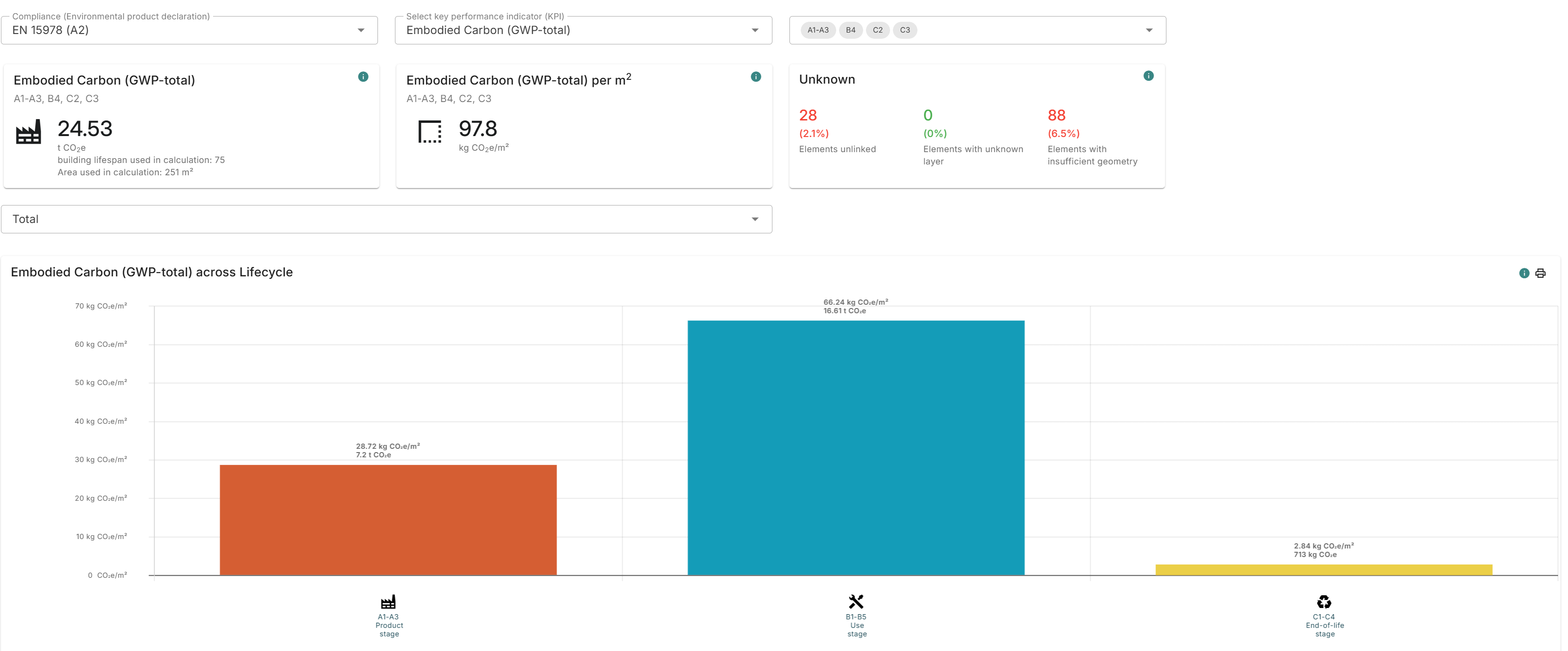Click the area icon beside 97.8 value

[x=430, y=131]
